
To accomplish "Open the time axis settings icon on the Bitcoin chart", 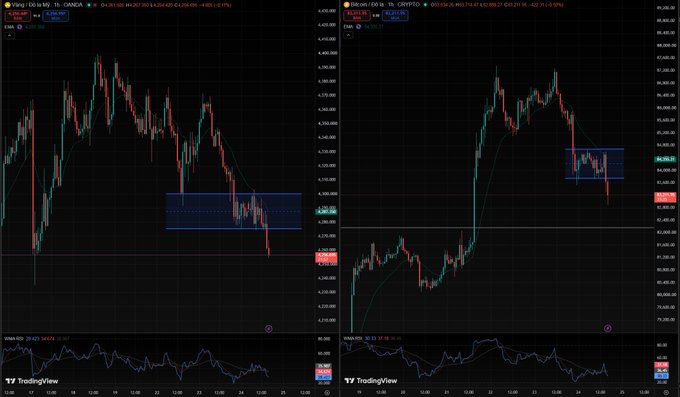I will 666,392.
